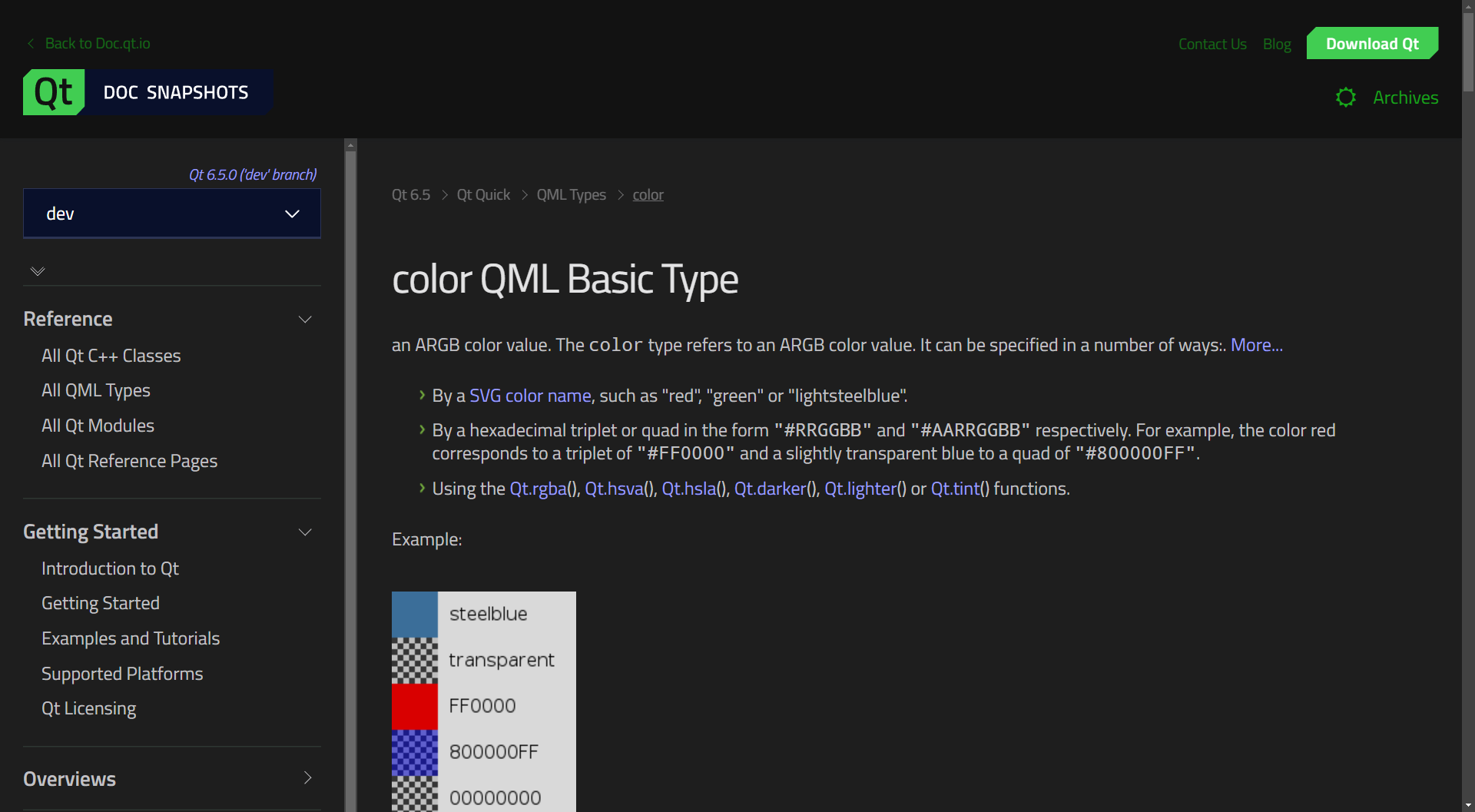The width and height of the screenshot is (1475, 812).
Task: Click the sidebar vertical scrollbar
Action: tap(350, 461)
